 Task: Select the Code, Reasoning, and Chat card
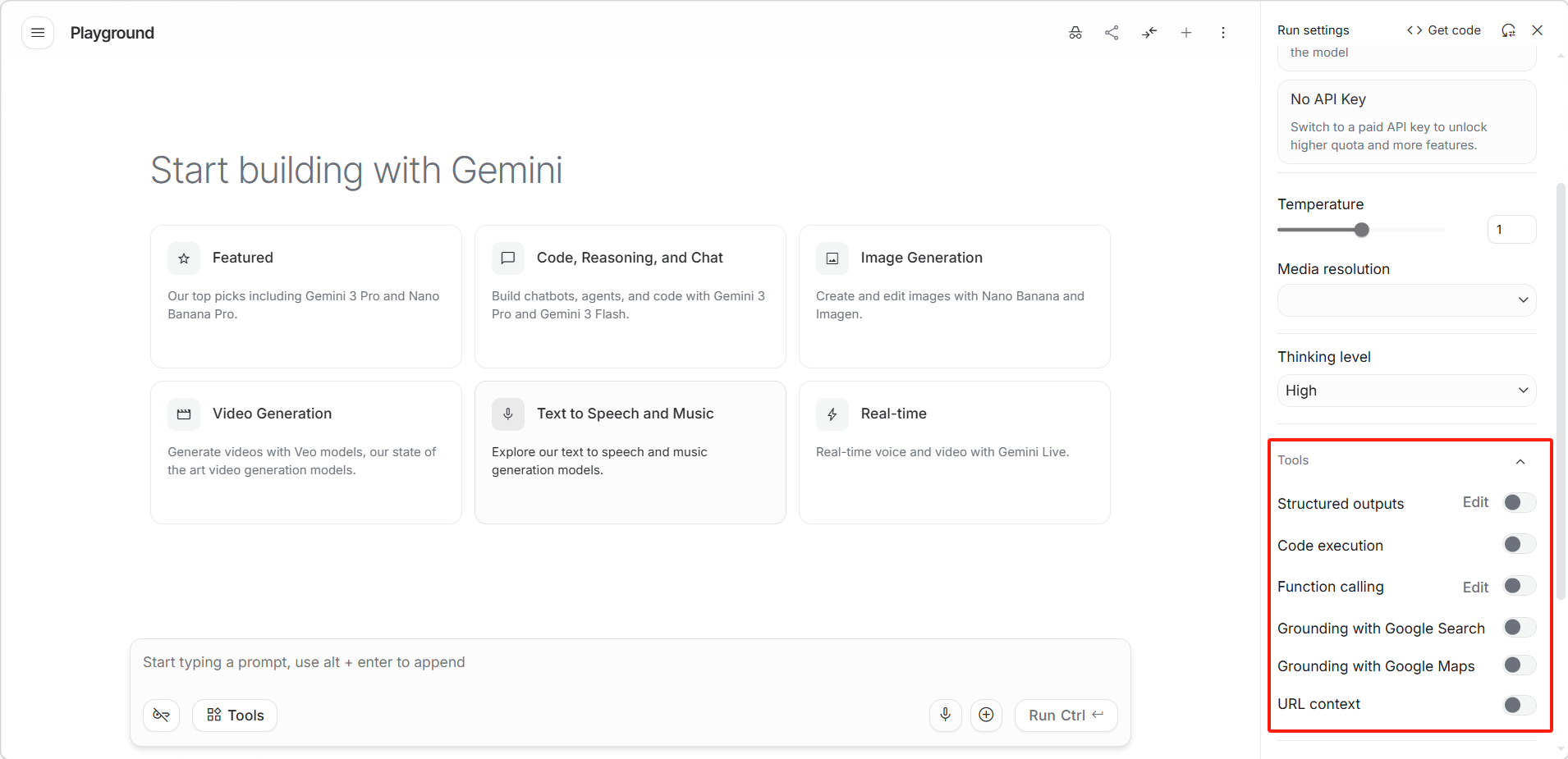[630, 297]
